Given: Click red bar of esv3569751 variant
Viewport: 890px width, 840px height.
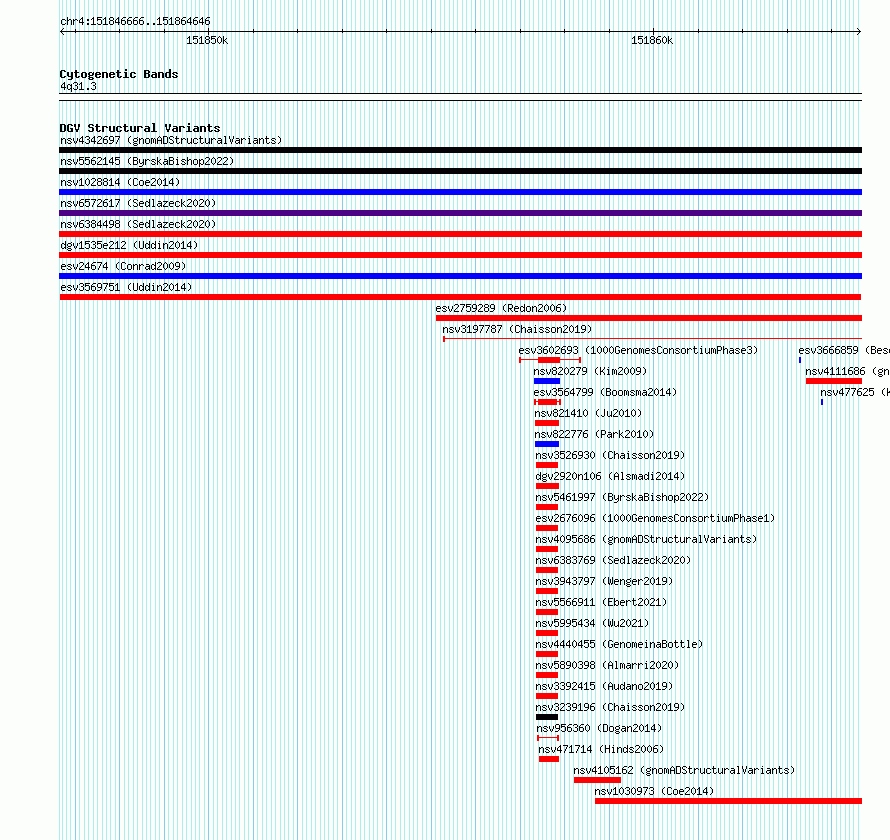Looking at the screenshot, I should [460, 297].
